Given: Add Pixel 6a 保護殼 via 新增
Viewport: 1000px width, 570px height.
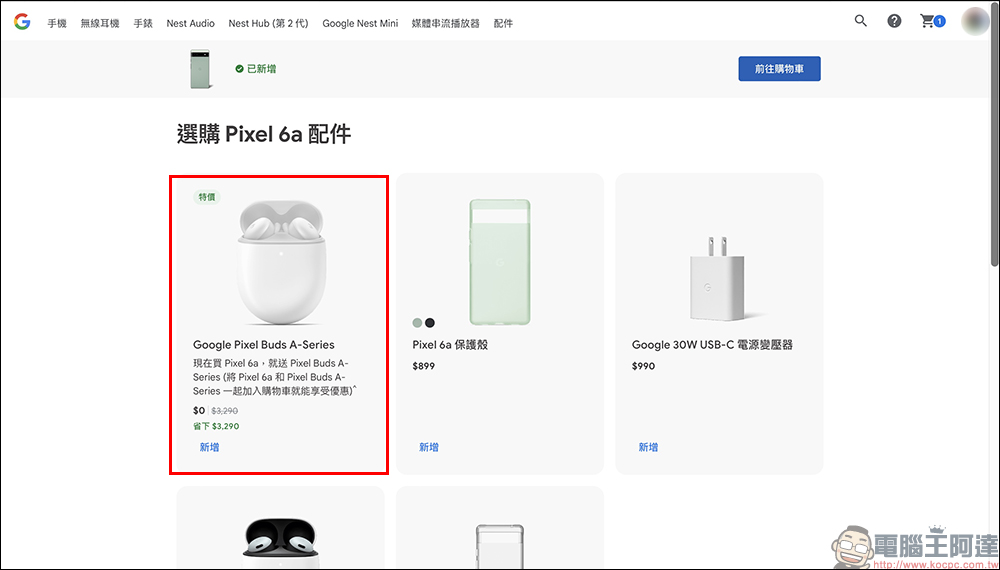Looking at the screenshot, I should coord(429,447).
